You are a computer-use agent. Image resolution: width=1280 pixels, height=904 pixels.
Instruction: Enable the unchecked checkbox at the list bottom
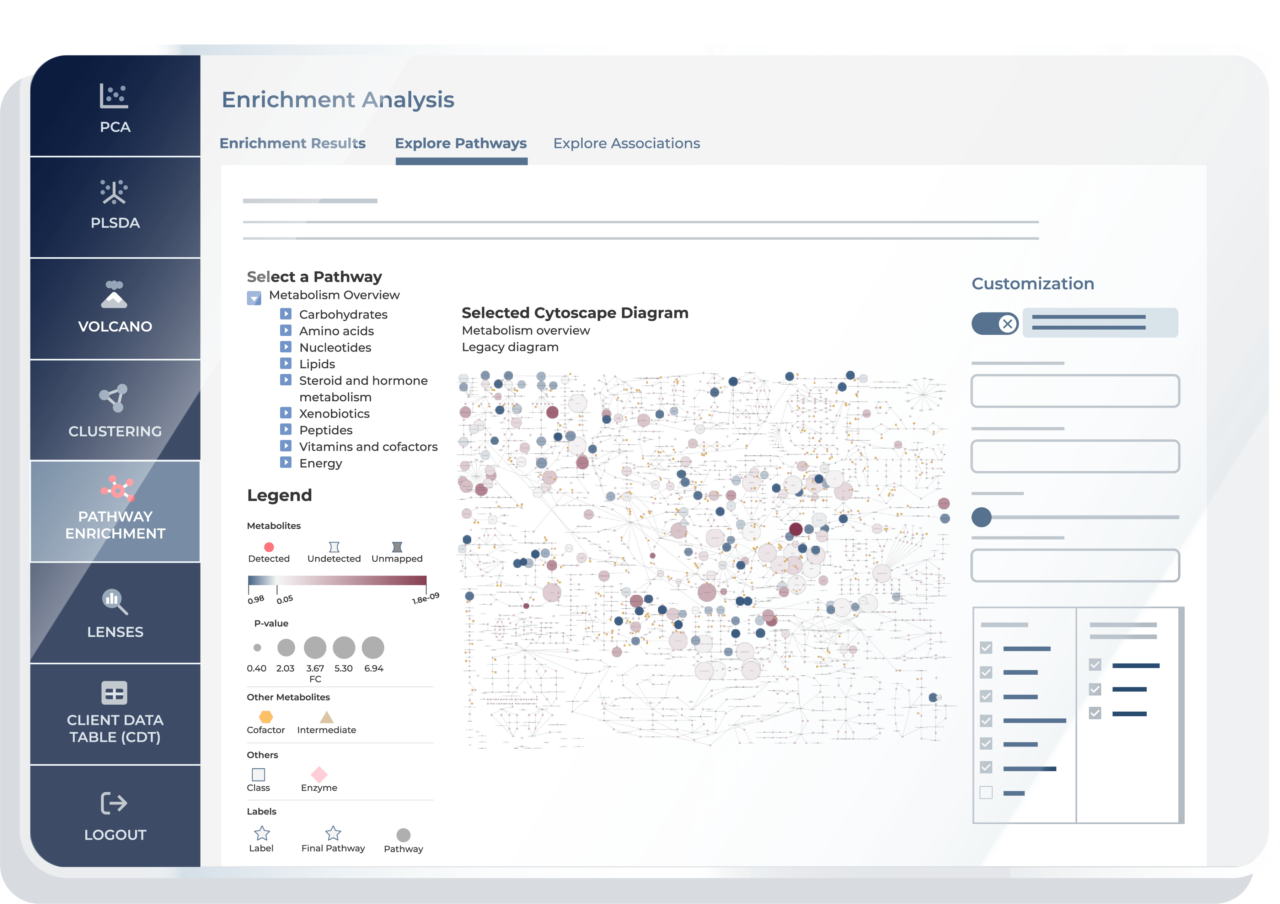coord(986,791)
